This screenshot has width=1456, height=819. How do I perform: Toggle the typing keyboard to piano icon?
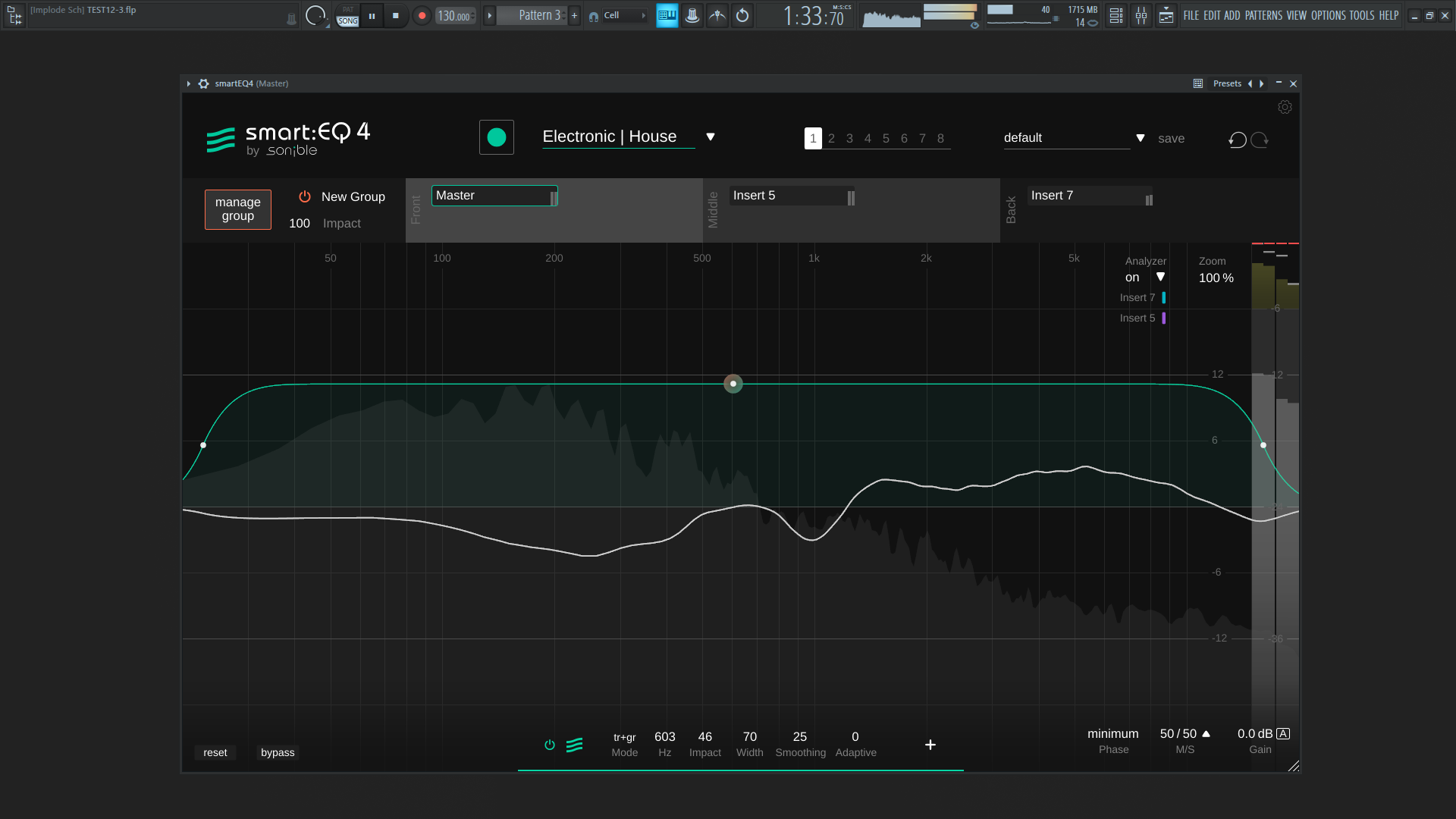tap(667, 15)
